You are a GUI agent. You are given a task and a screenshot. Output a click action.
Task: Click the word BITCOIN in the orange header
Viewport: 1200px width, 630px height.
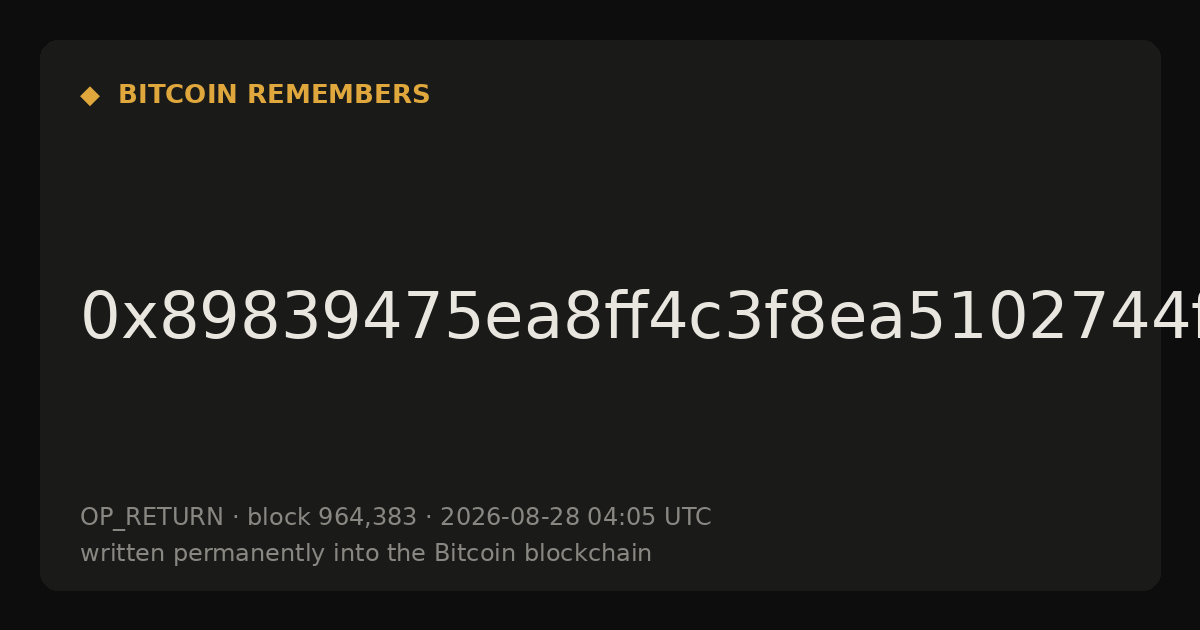tap(179, 95)
